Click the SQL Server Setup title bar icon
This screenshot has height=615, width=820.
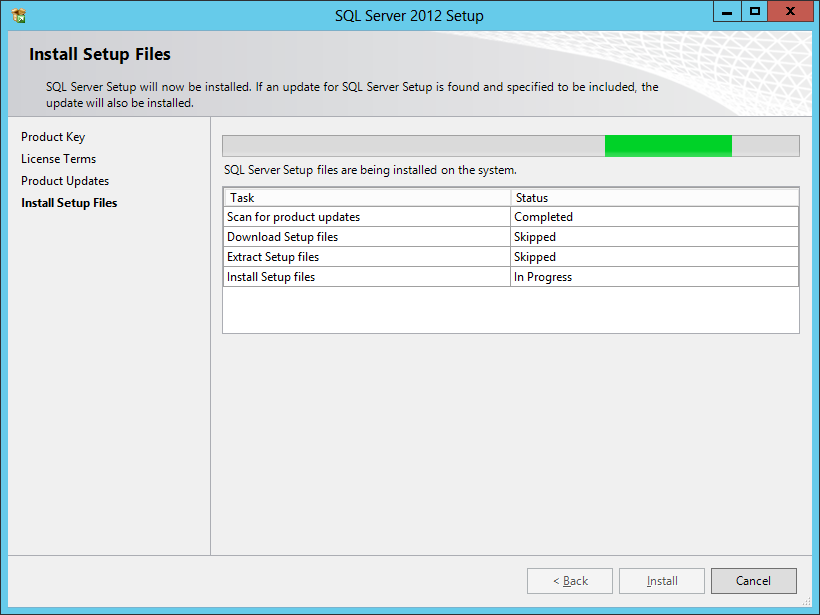(18, 16)
